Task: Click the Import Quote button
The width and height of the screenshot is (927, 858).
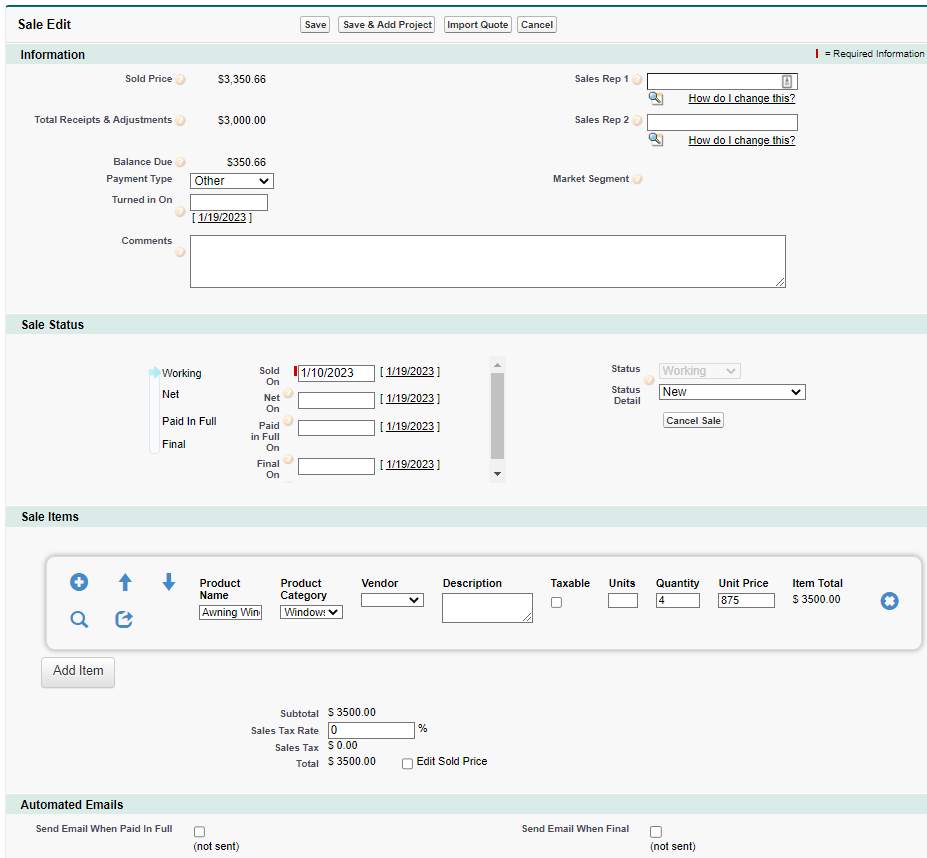Action: [478, 25]
